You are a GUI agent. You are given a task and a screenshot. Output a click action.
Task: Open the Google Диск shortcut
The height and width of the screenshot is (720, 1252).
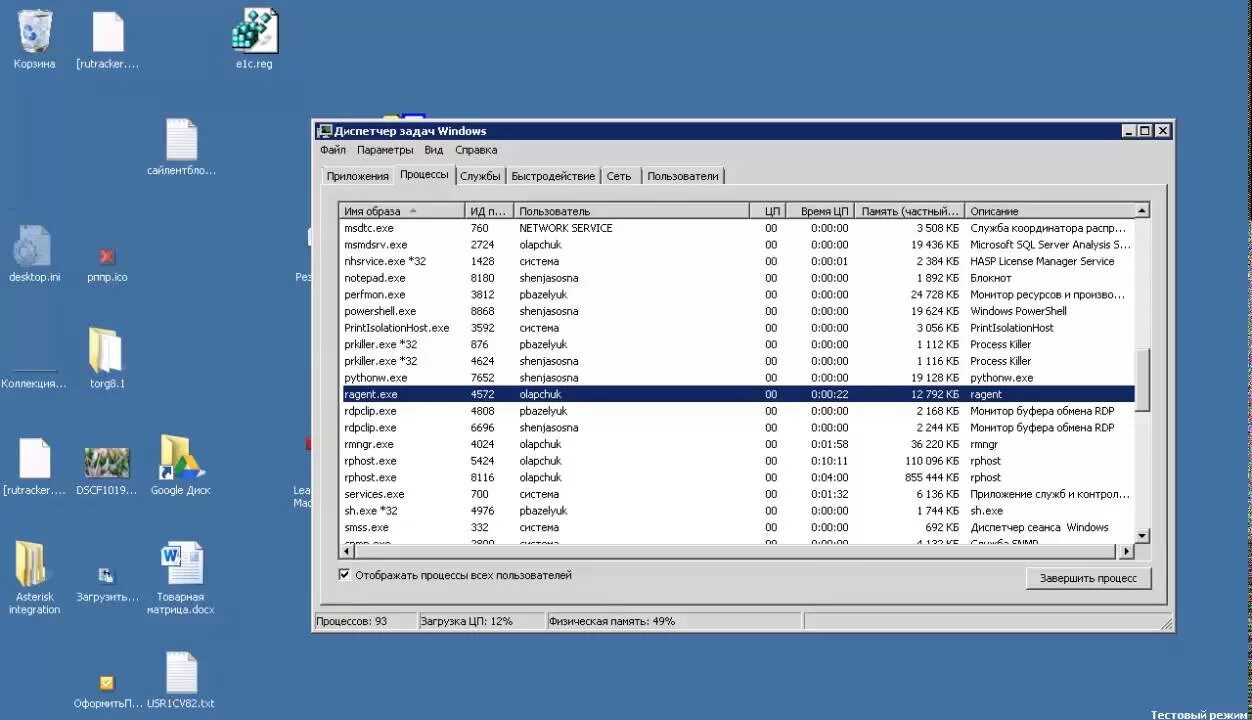(181, 466)
